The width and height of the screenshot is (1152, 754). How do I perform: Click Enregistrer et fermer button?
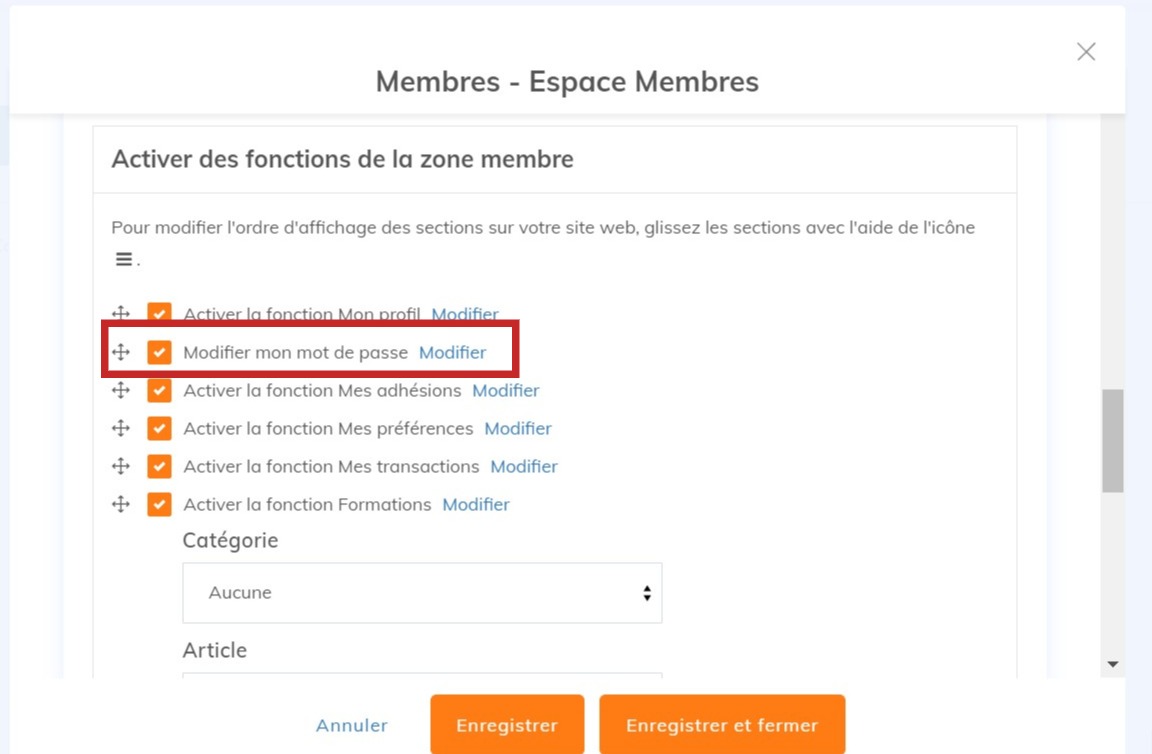click(722, 725)
